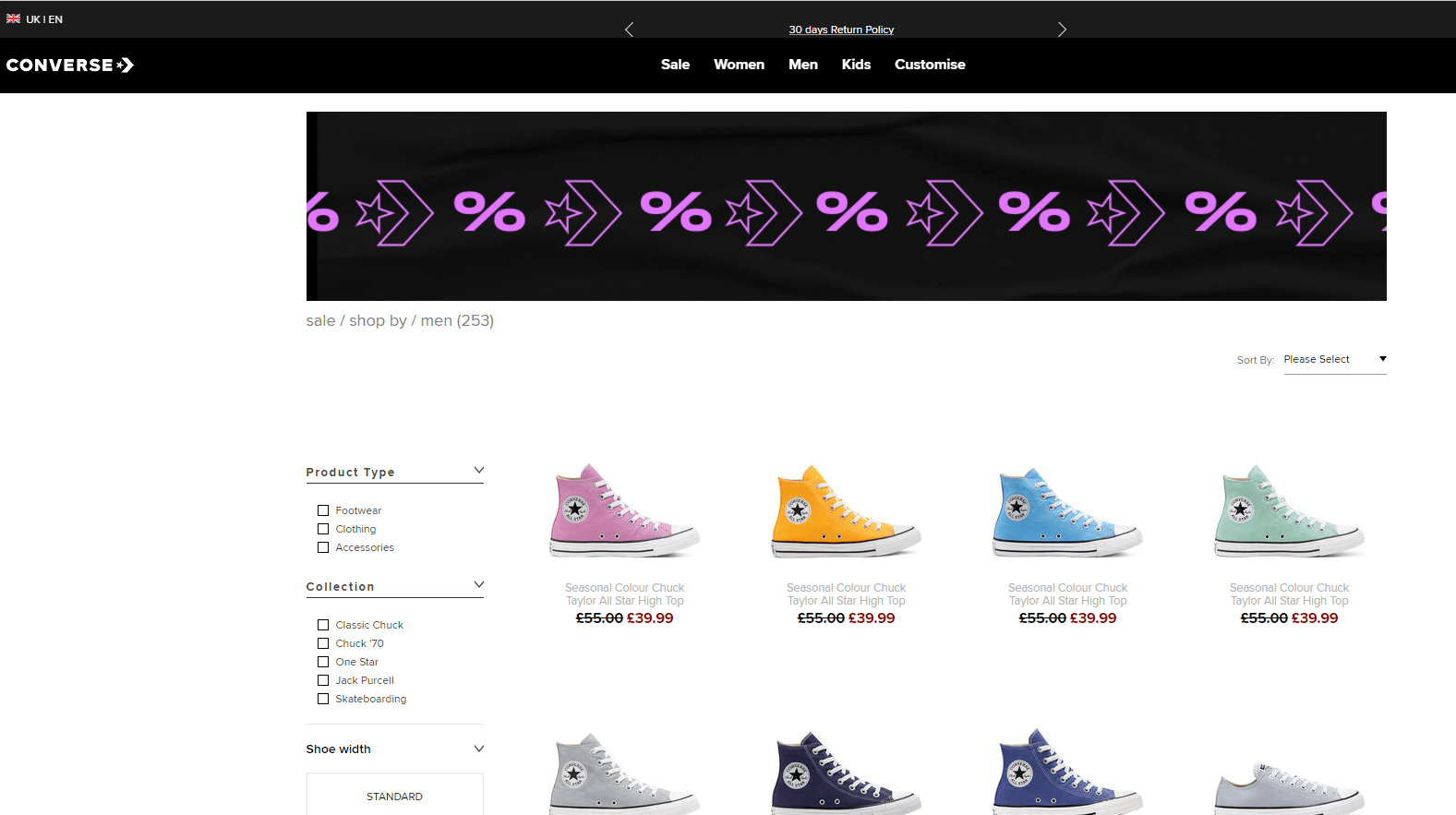
Task: Click the pink shoe's product title link
Action: 625,594
